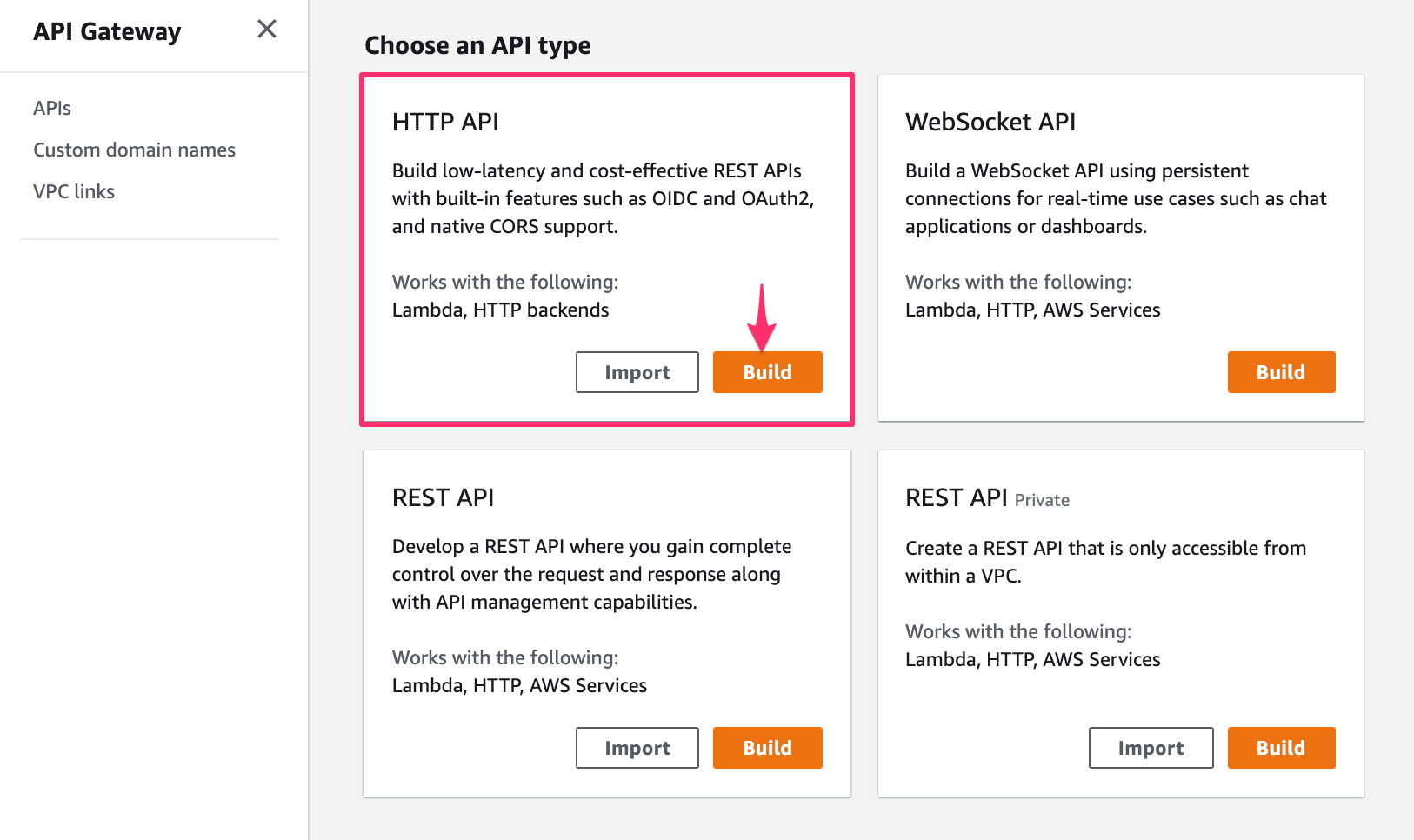This screenshot has width=1414, height=840.
Task: Open the APIs section in sidebar
Action: click(x=51, y=107)
